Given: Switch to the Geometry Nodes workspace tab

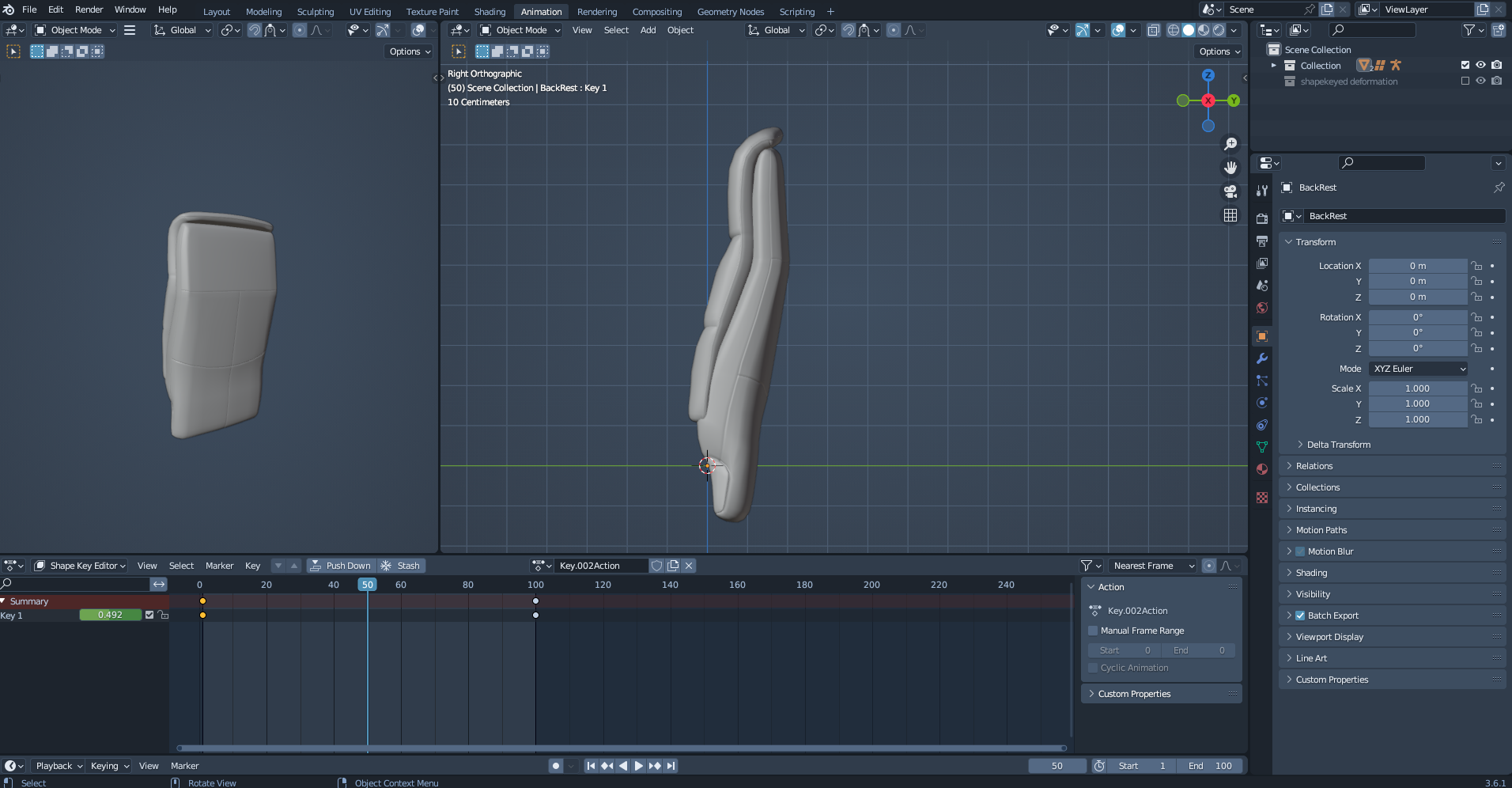Looking at the screenshot, I should pos(730,12).
